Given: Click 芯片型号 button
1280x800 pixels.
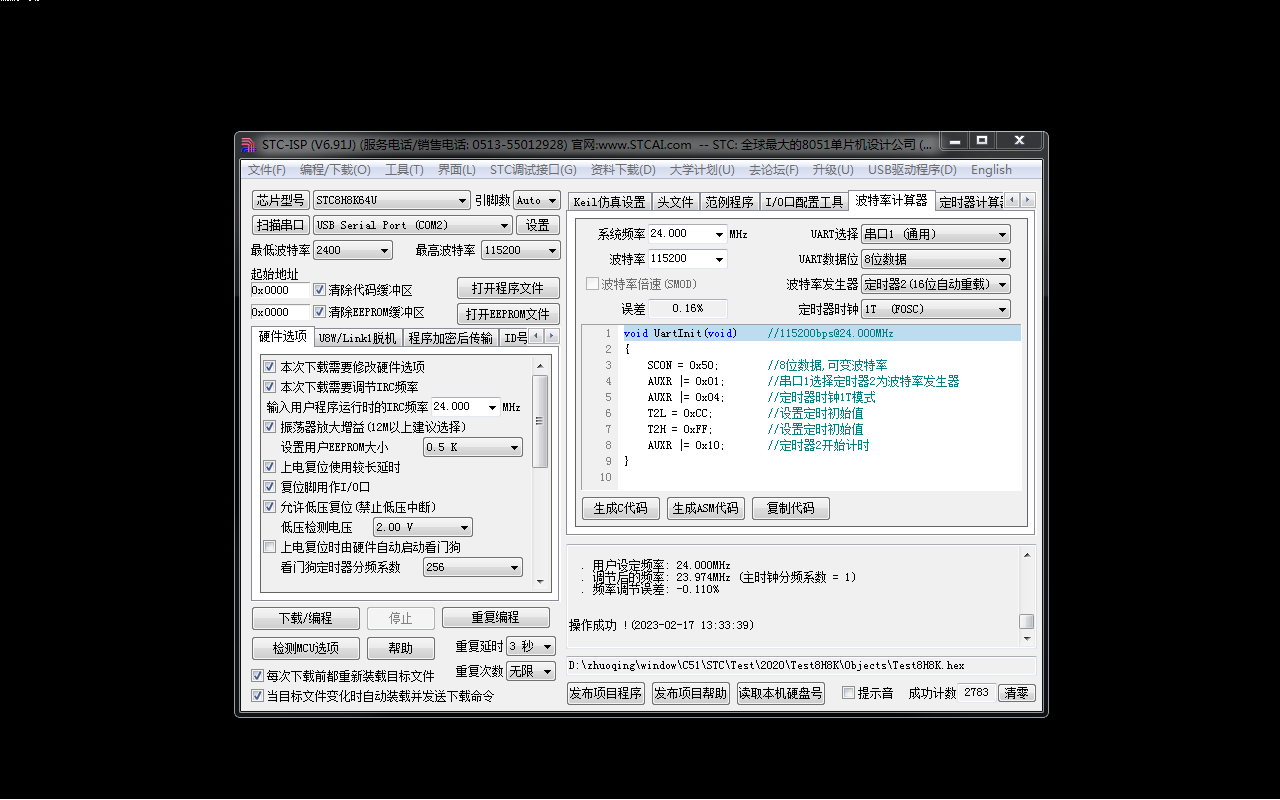Looking at the screenshot, I should click(280, 200).
